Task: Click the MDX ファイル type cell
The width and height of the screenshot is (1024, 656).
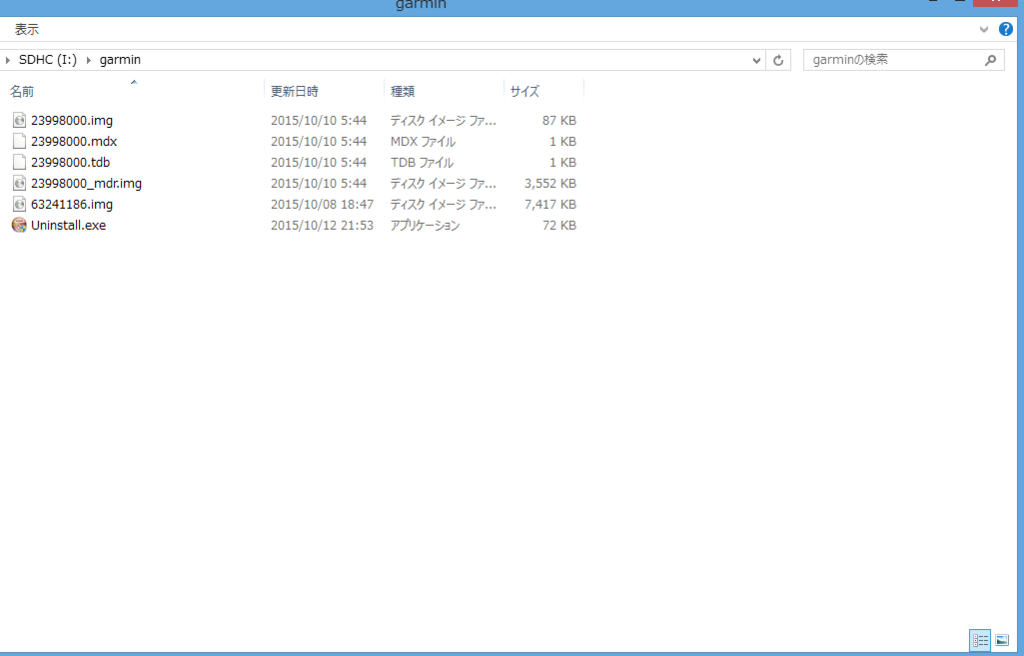Action: pos(423,141)
